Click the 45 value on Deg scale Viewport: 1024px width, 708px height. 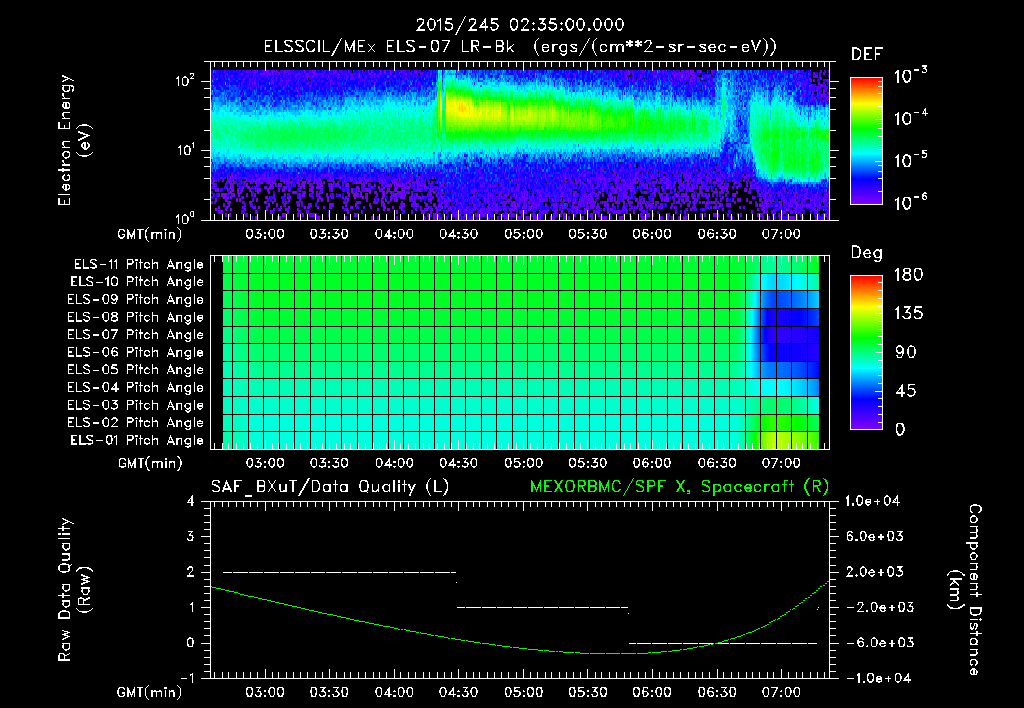click(x=906, y=391)
